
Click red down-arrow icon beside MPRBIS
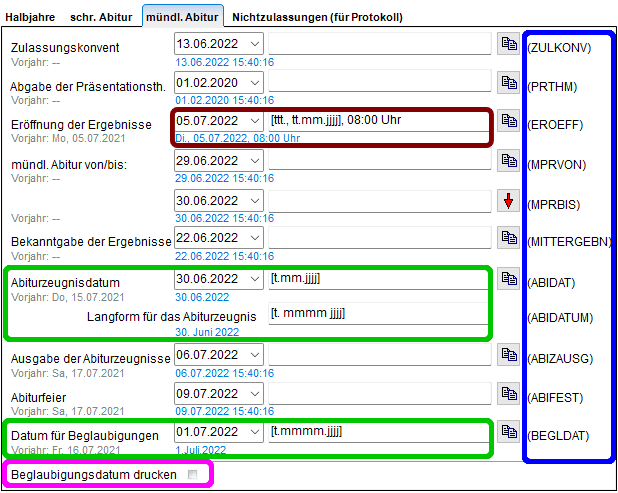tap(508, 200)
